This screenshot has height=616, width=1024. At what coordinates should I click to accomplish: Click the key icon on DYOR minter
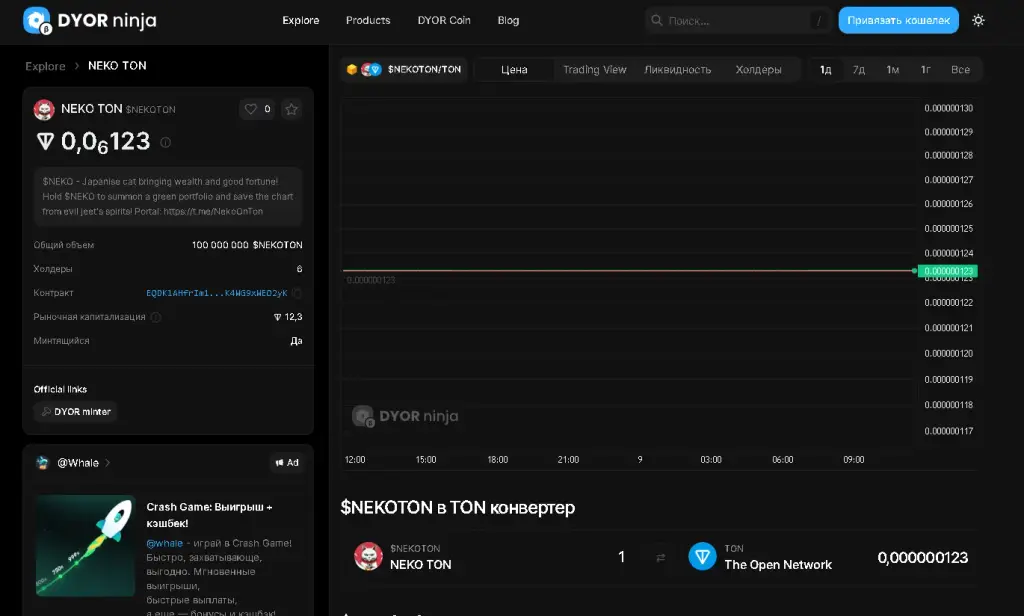coord(46,412)
